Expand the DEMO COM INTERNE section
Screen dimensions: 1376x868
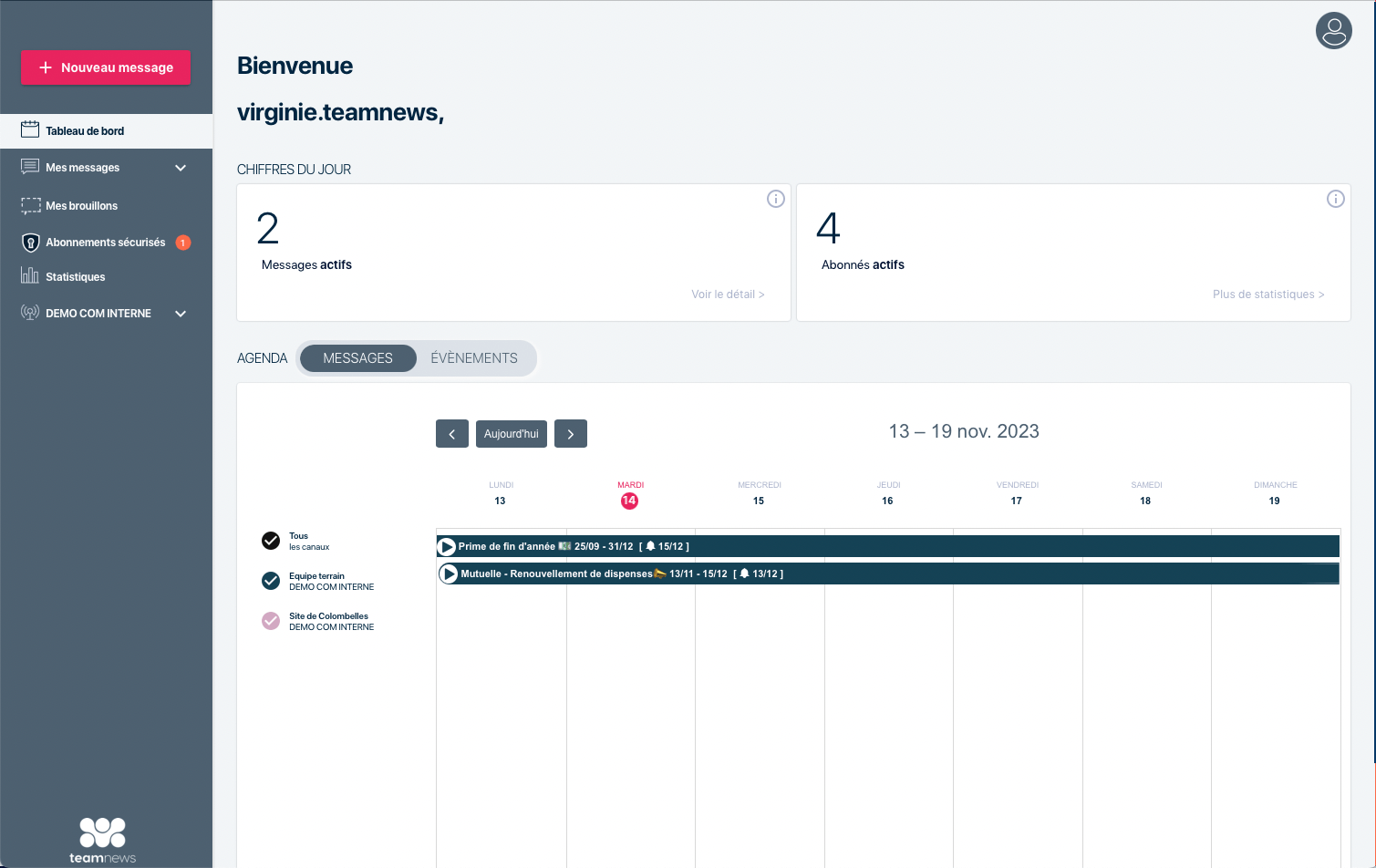181,314
